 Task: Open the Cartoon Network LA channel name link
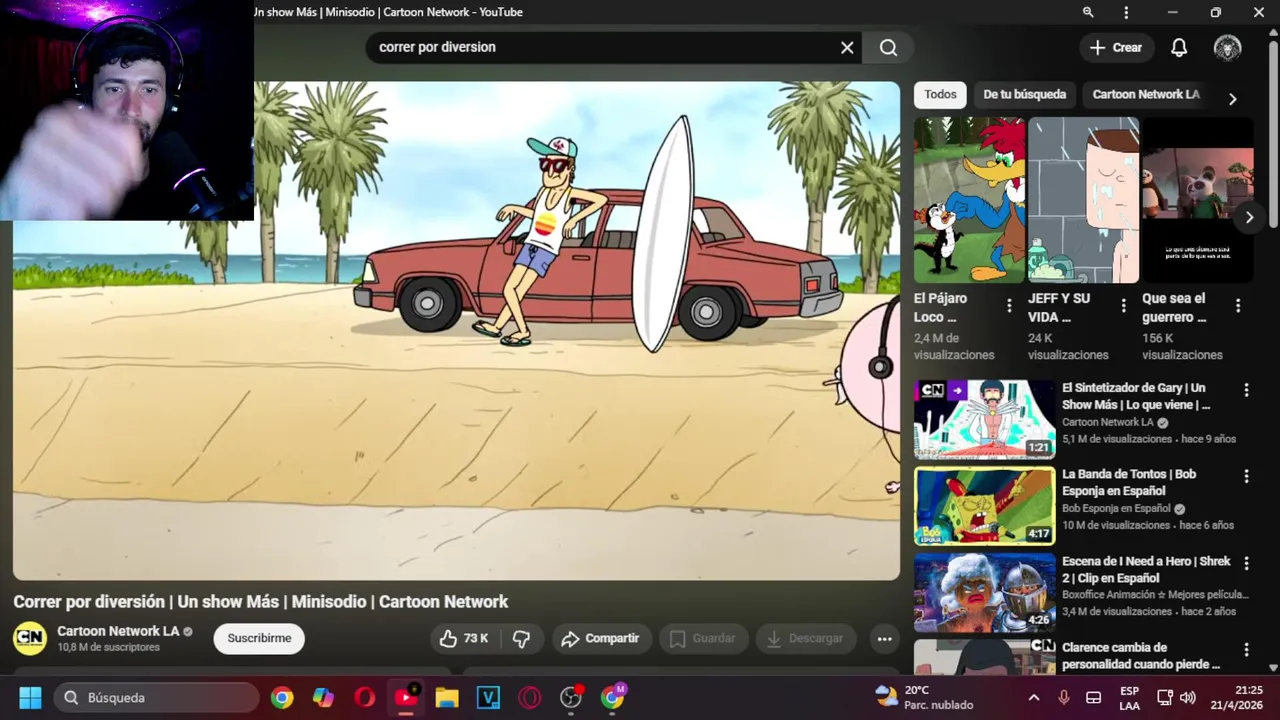click(118, 631)
